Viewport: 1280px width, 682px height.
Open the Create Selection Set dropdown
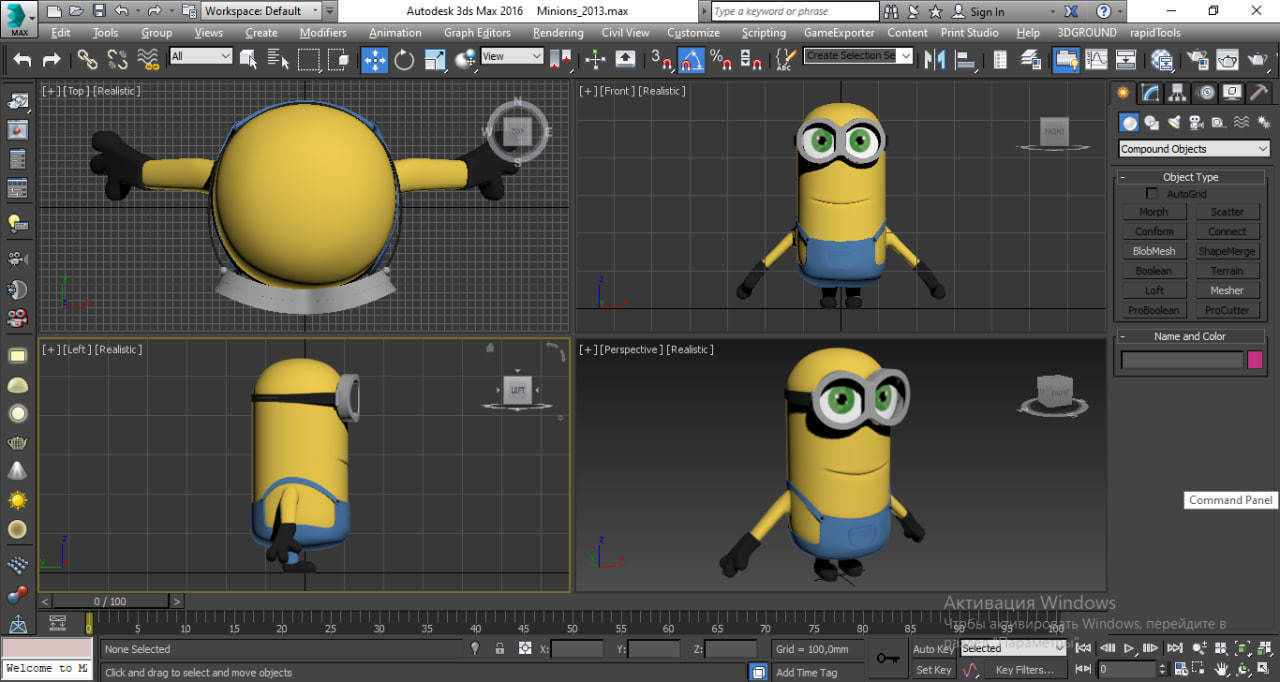tap(858, 56)
